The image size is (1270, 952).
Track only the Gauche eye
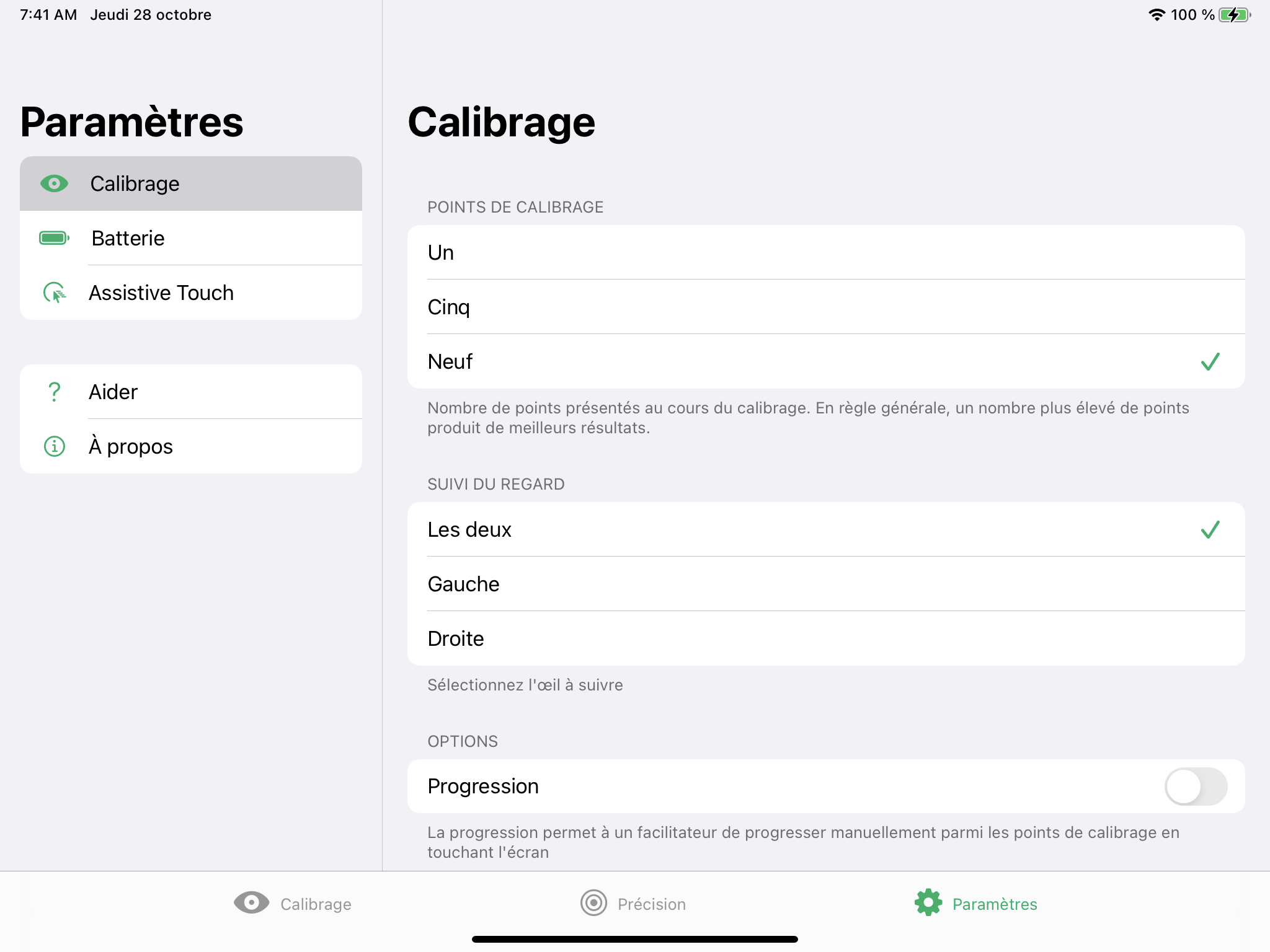[825, 584]
